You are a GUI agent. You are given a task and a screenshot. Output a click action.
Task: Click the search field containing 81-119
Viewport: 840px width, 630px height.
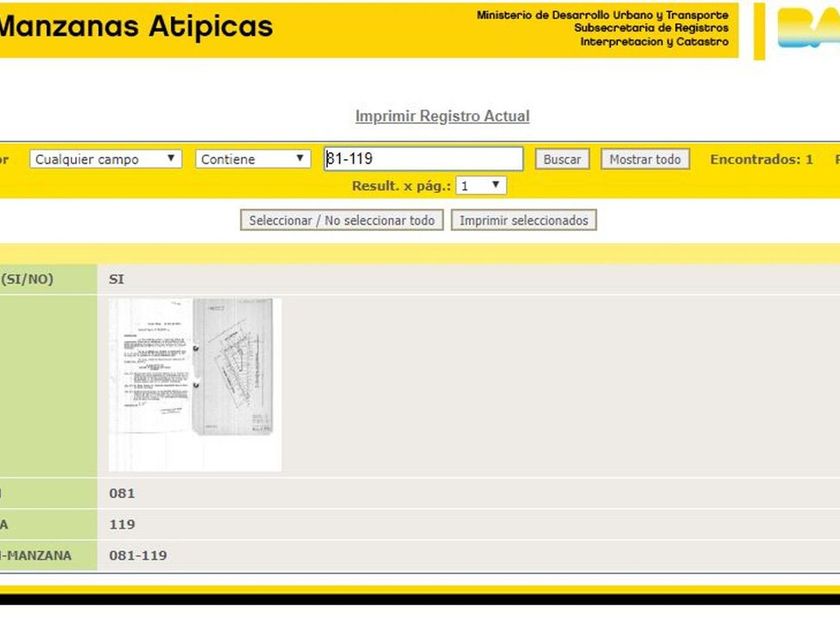tap(423, 159)
